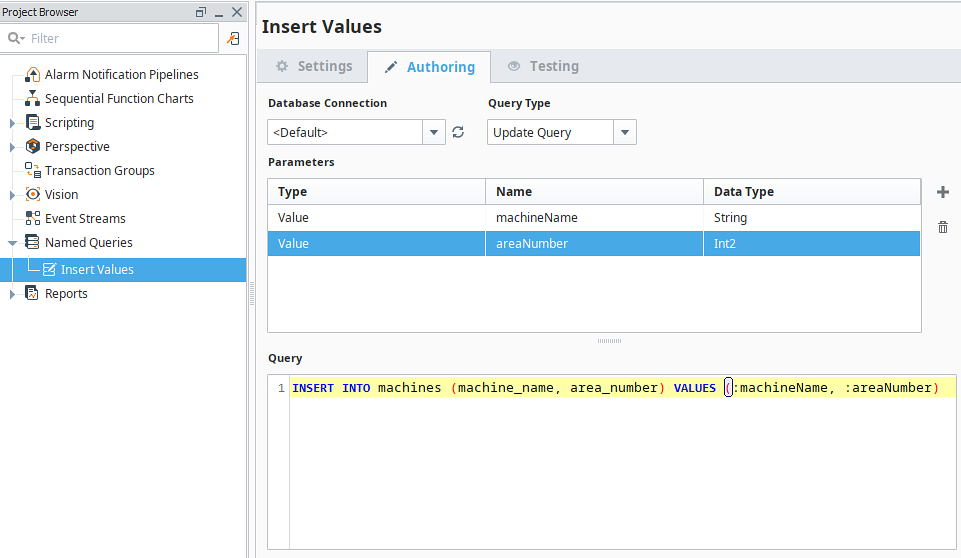Click the Transaction Groups icon
This screenshot has height=558, width=961.
click(32, 170)
